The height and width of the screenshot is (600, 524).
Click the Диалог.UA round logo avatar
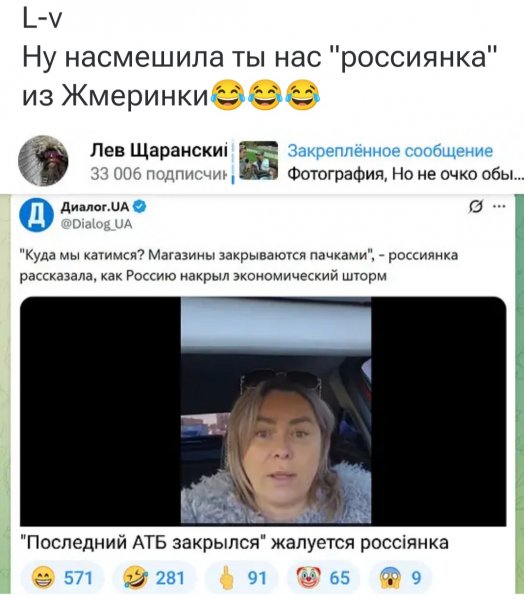(36, 215)
